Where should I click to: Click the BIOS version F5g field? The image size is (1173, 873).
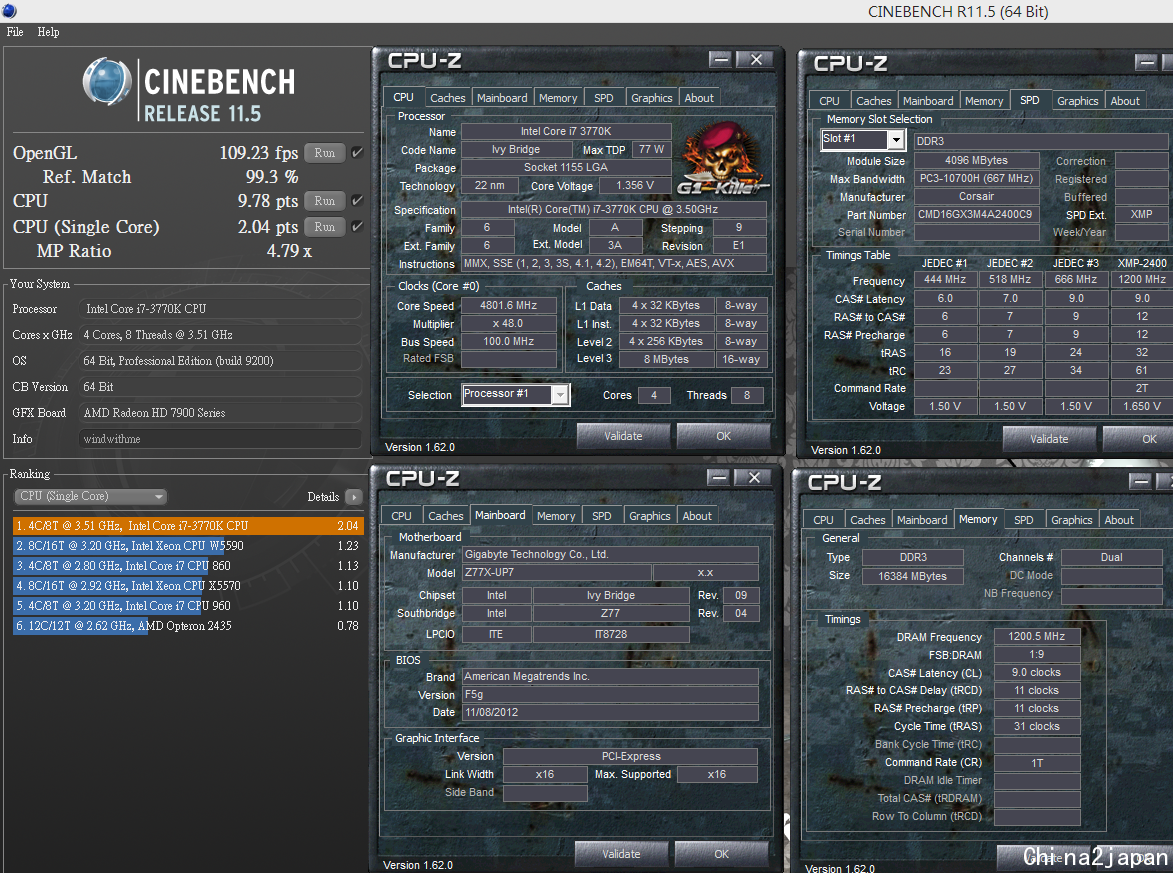click(x=610, y=695)
